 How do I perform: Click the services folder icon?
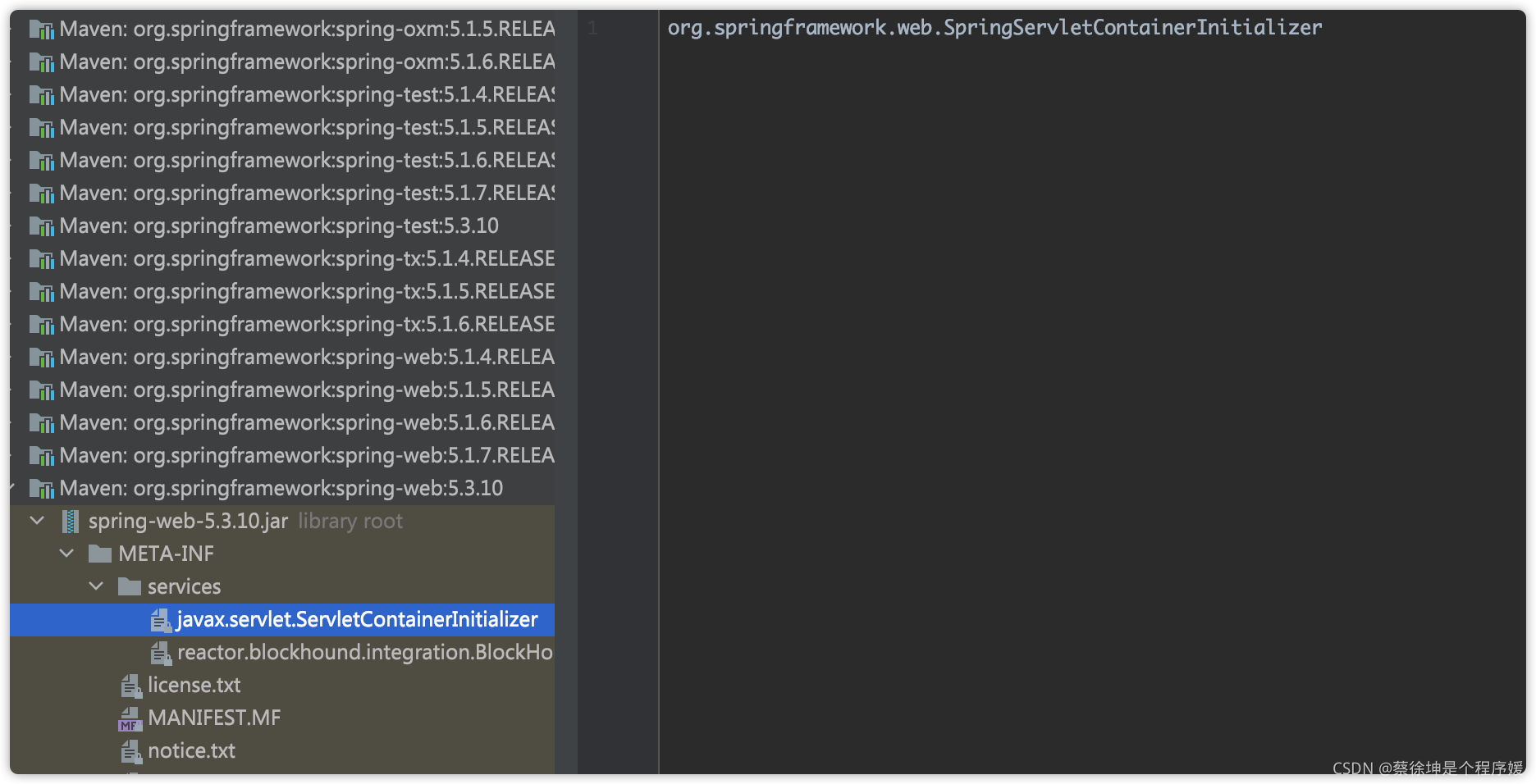129,586
